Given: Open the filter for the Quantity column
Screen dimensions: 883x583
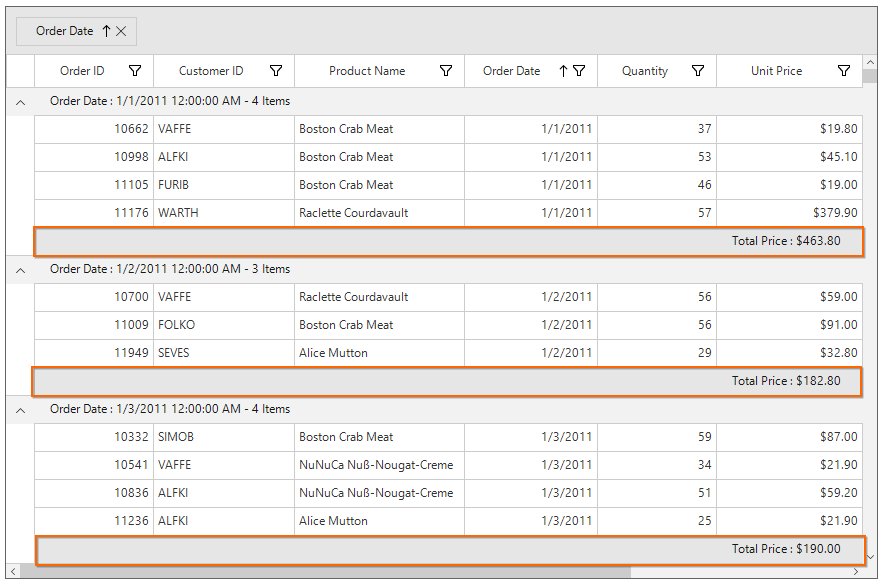Looking at the screenshot, I should click(698, 71).
